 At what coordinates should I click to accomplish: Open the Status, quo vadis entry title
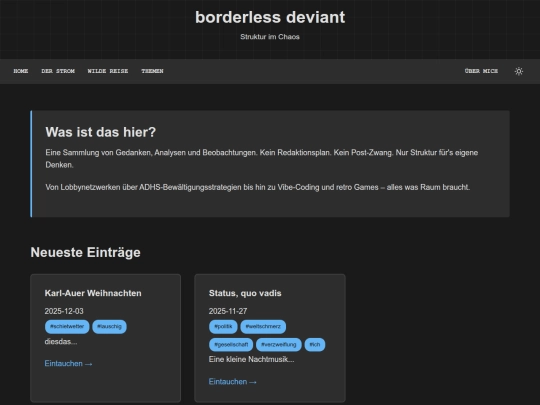(245, 293)
